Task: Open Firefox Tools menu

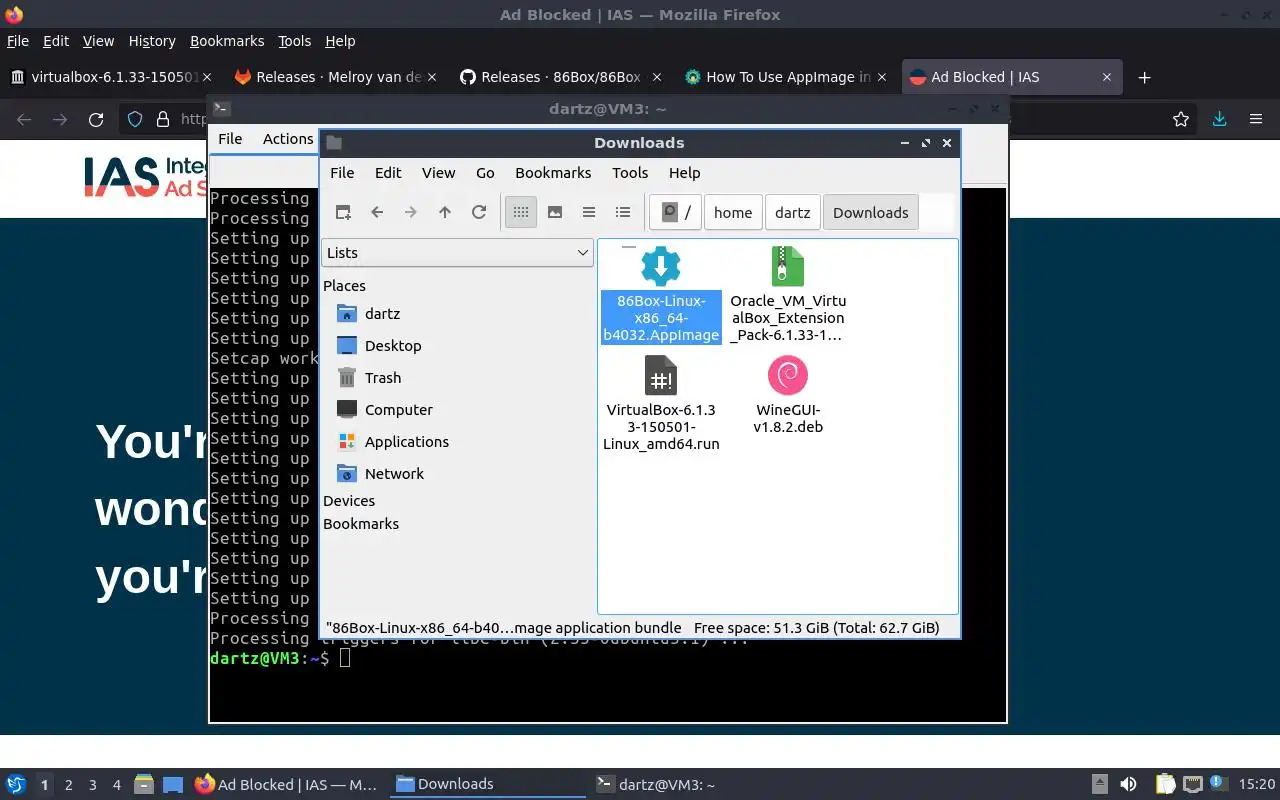Action: coord(294,41)
